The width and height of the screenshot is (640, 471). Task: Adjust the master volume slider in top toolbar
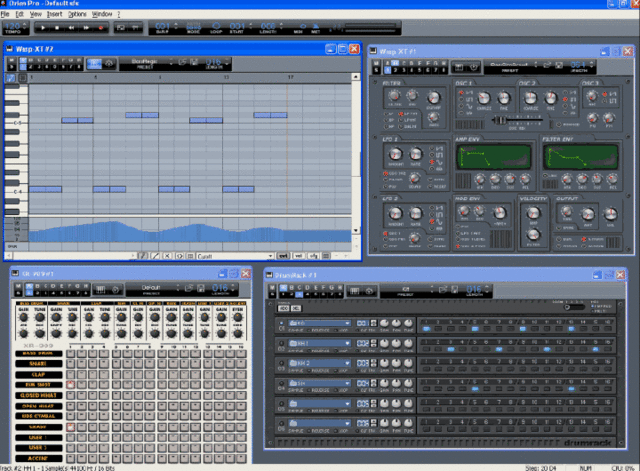(371, 27)
